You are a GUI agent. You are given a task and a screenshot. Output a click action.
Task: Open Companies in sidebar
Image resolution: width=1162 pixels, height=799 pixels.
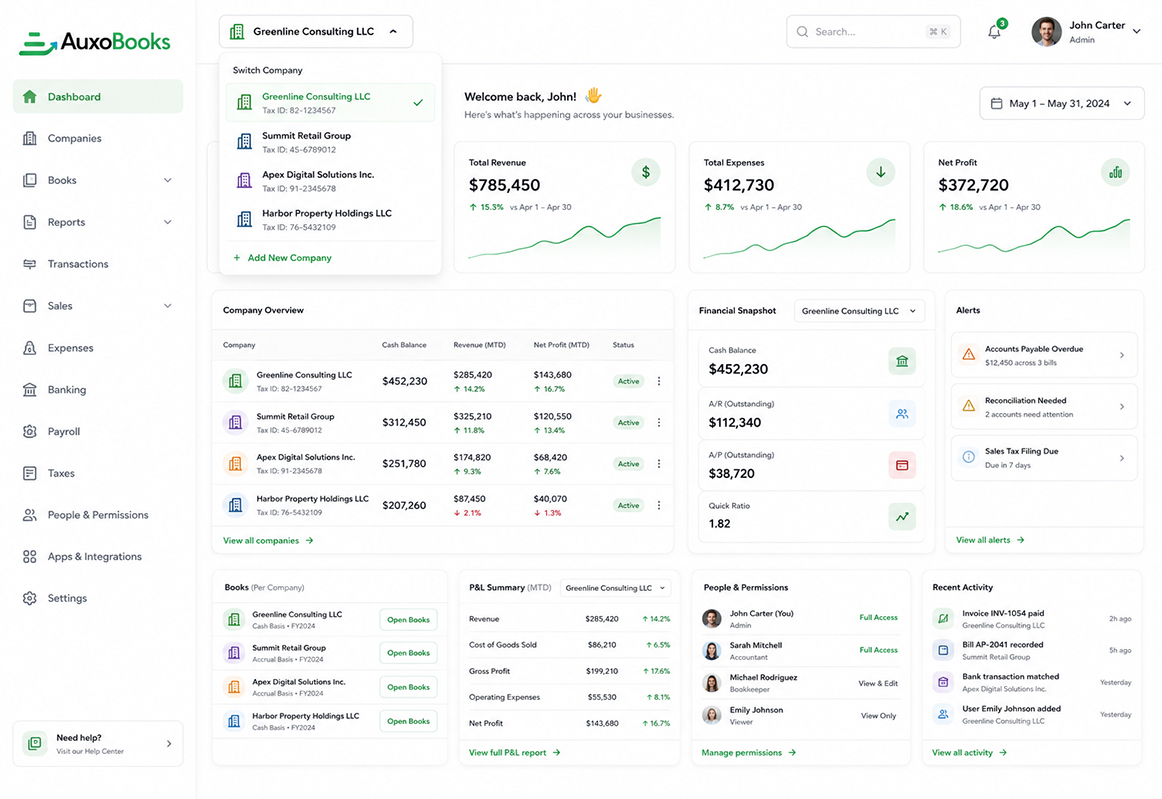[98, 139]
